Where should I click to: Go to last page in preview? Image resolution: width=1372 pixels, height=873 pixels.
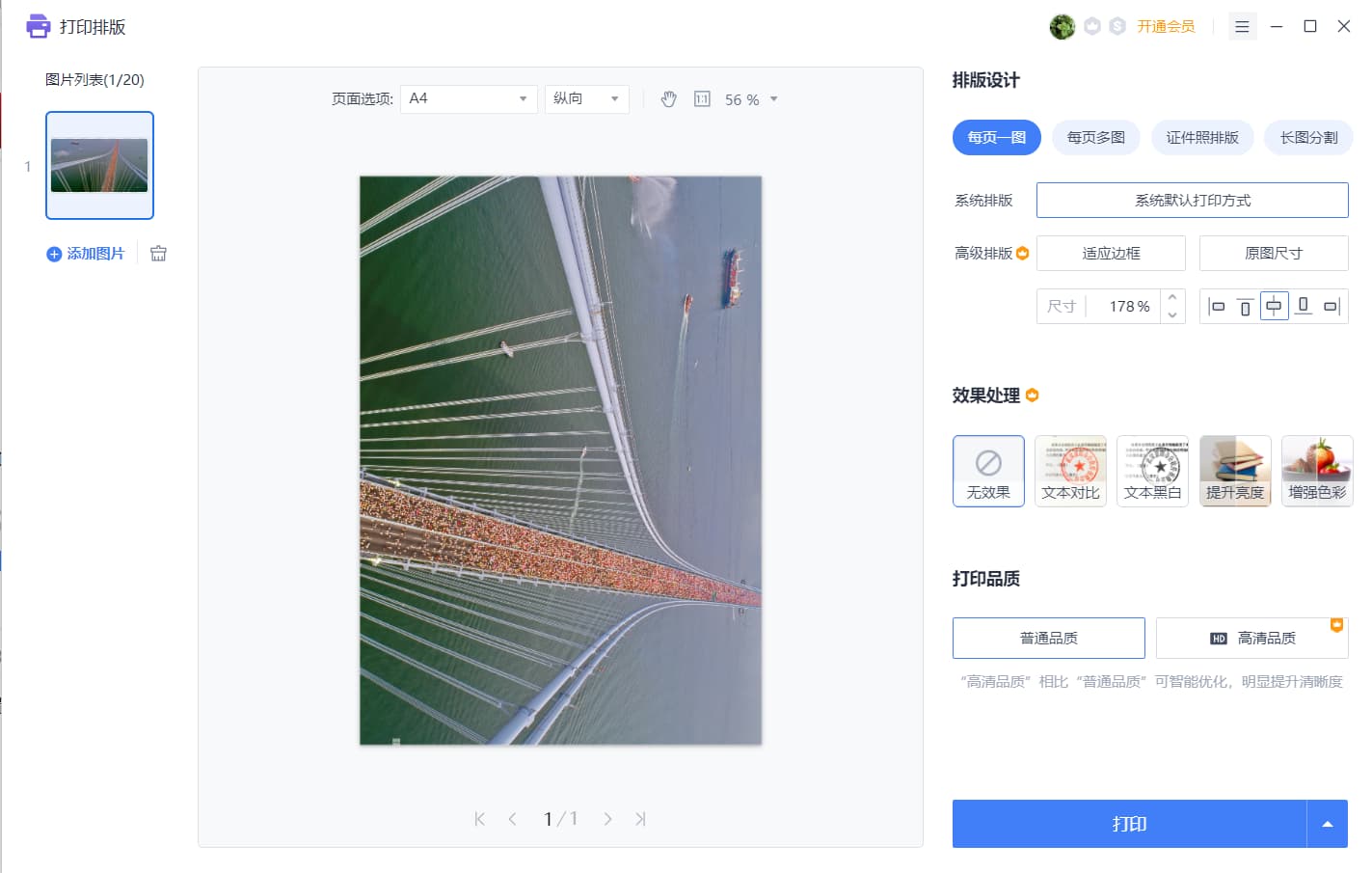pyautogui.click(x=640, y=819)
